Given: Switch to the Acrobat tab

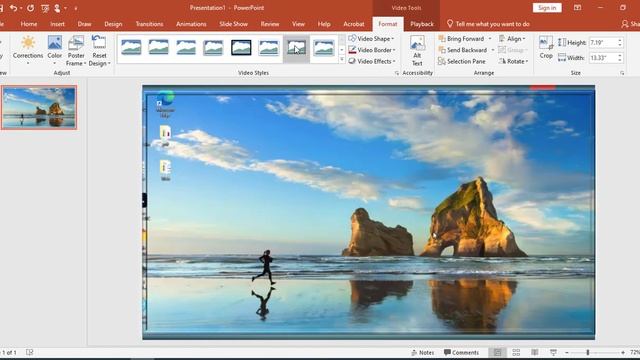Looking at the screenshot, I should (354, 24).
